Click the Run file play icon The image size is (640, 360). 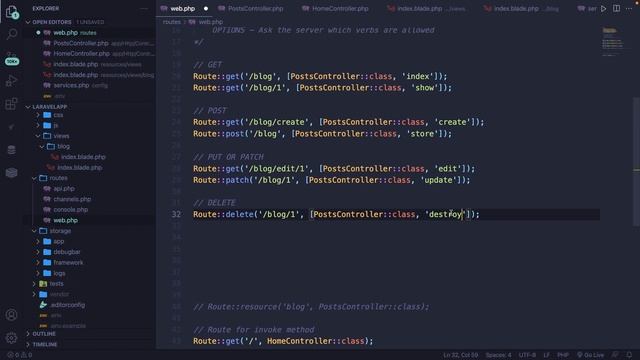point(603,9)
